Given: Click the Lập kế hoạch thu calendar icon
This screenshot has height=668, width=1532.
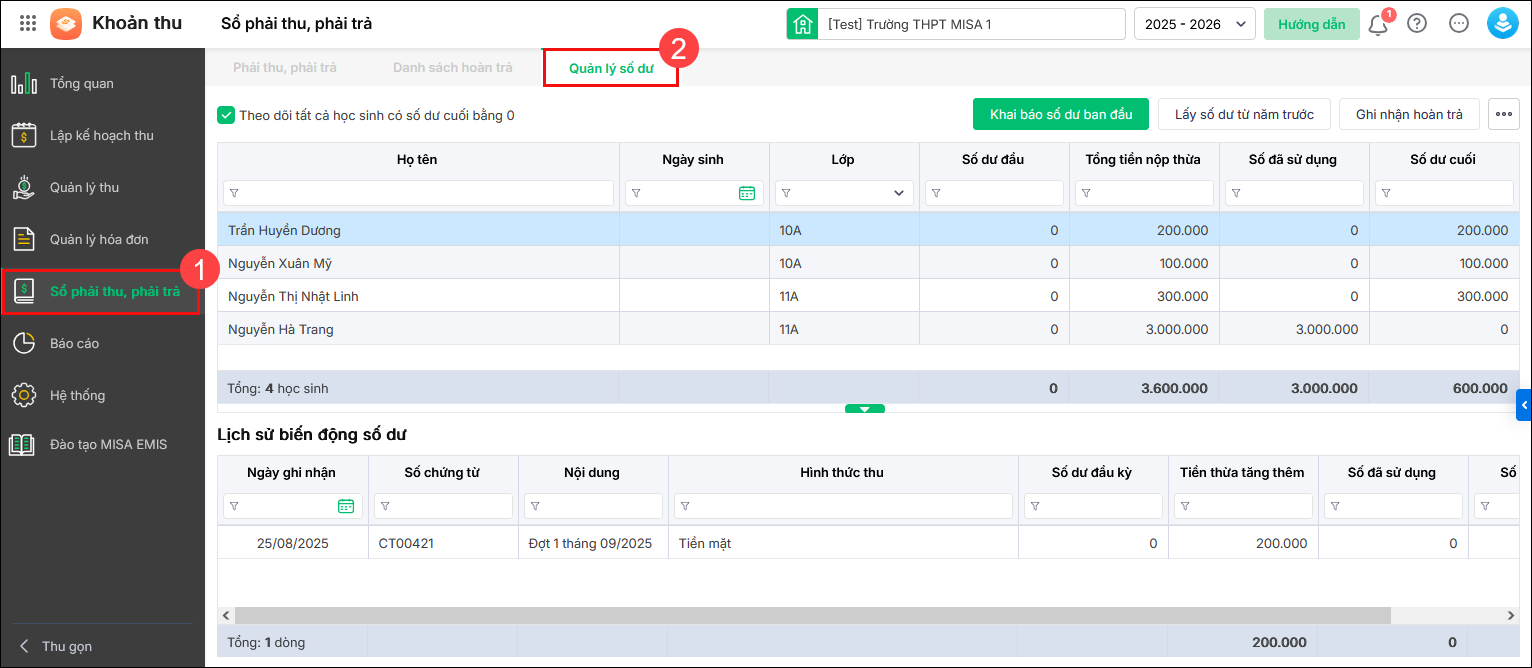Looking at the screenshot, I should 24,135.
